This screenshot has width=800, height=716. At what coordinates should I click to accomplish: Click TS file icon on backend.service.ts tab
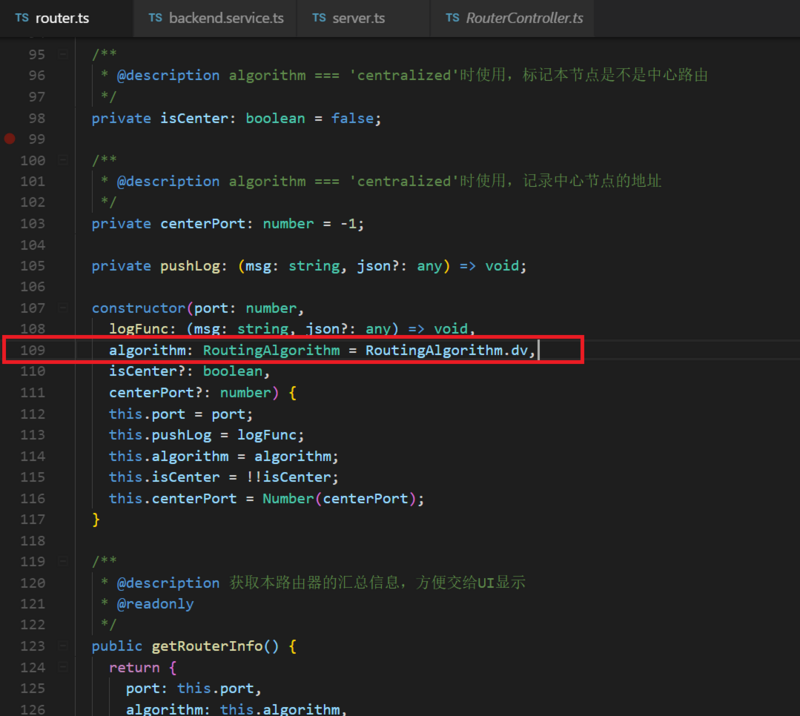pyautogui.click(x=155, y=18)
